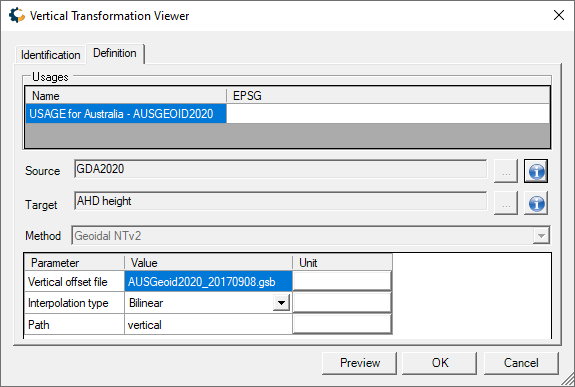
Task: Close the Vertical Transformation Viewer dialog
Action: 558,15
